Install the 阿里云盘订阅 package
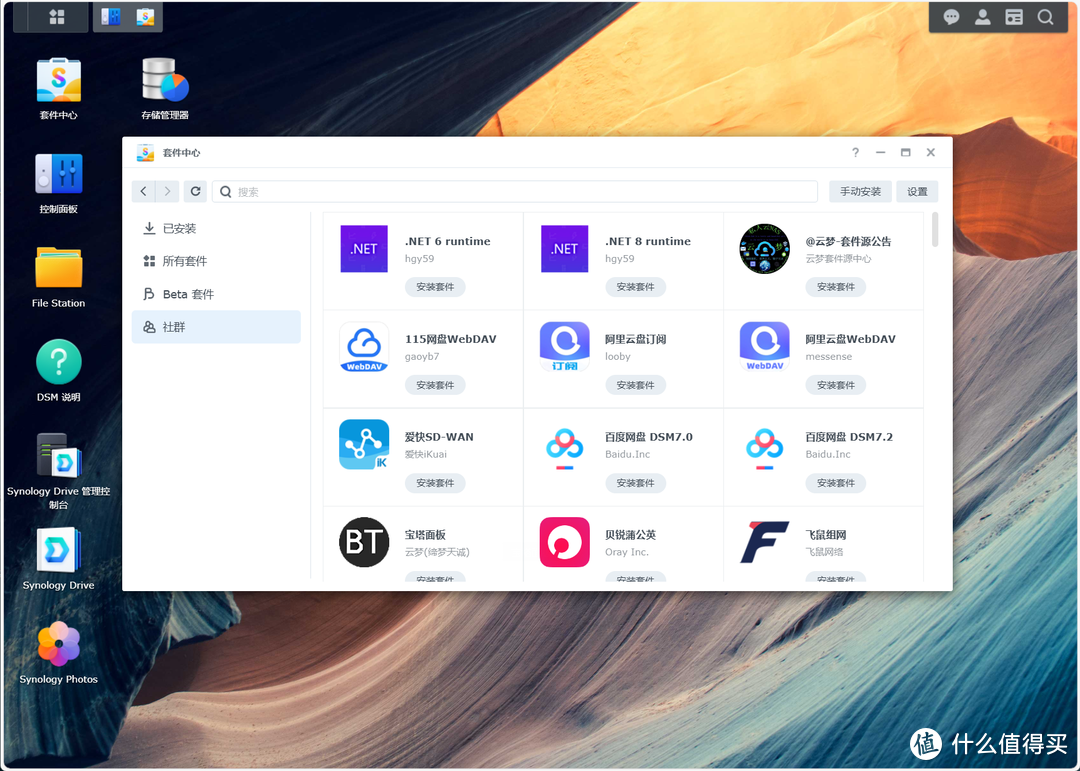The image size is (1080, 771). (x=636, y=385)
